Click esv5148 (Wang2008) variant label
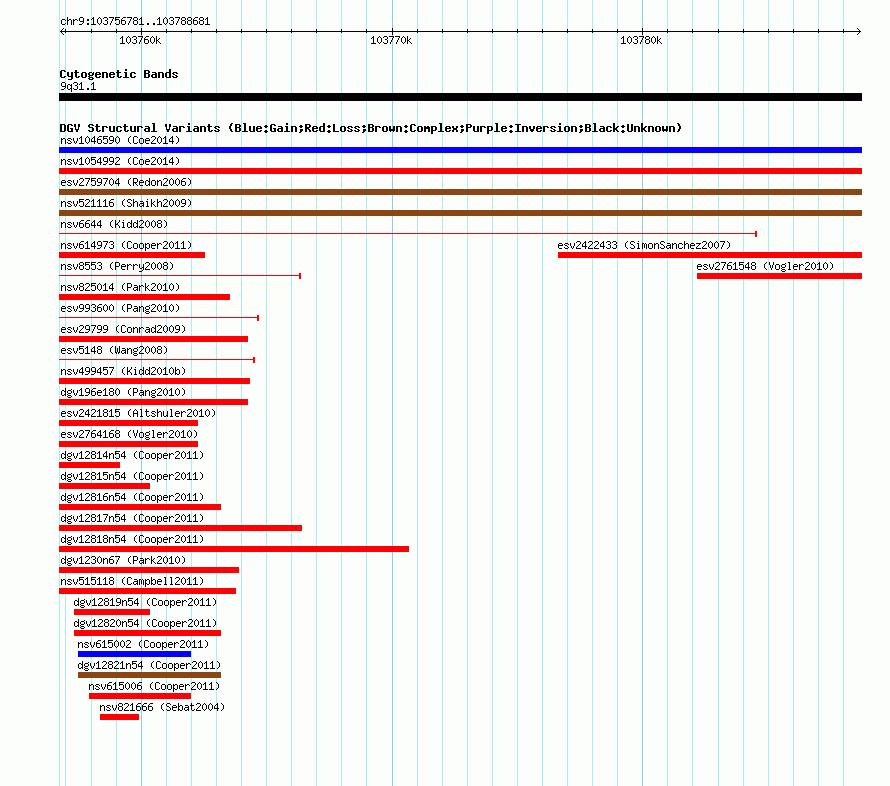 click(x=114, y=350)
